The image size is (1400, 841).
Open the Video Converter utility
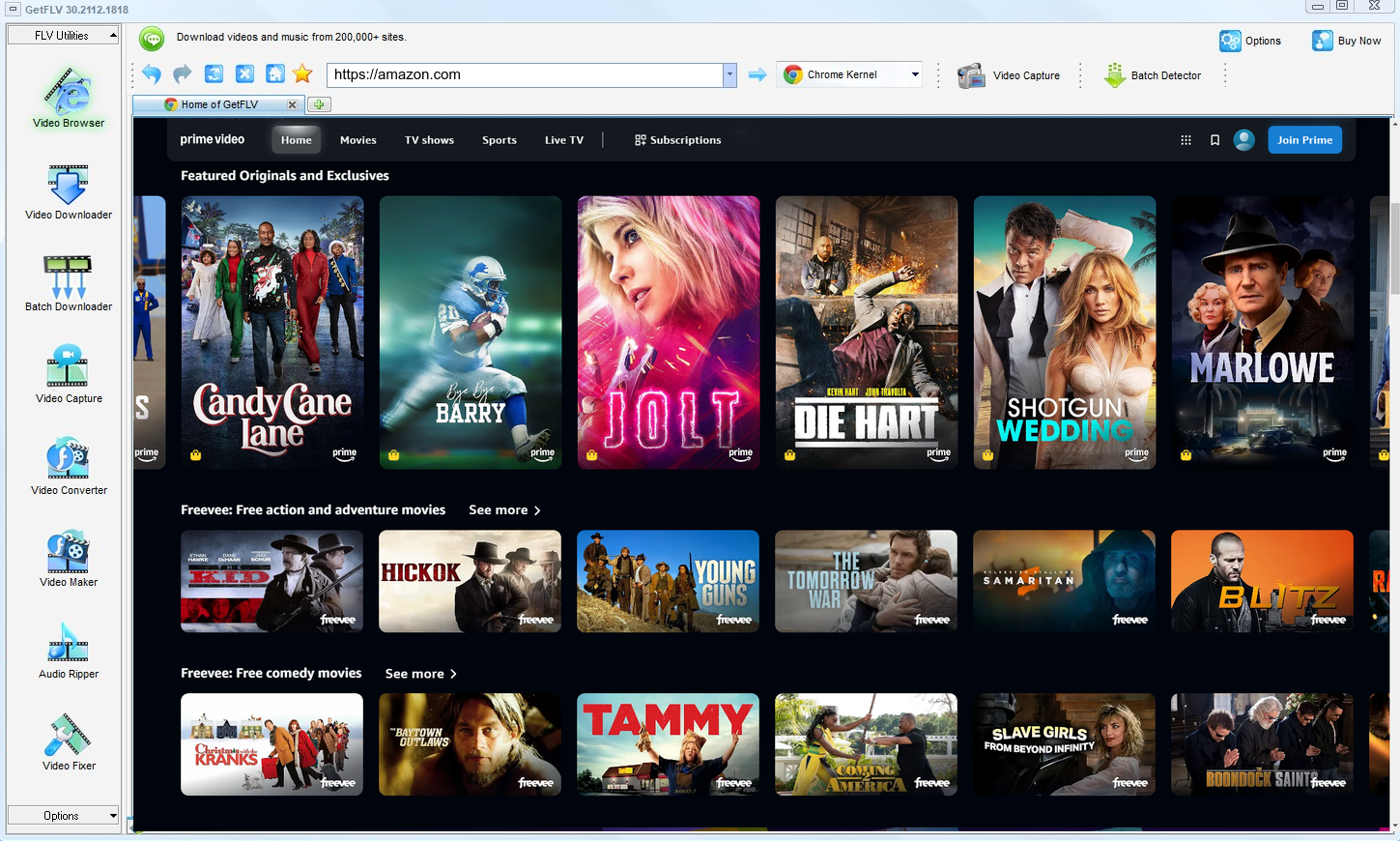coord(69,467)
